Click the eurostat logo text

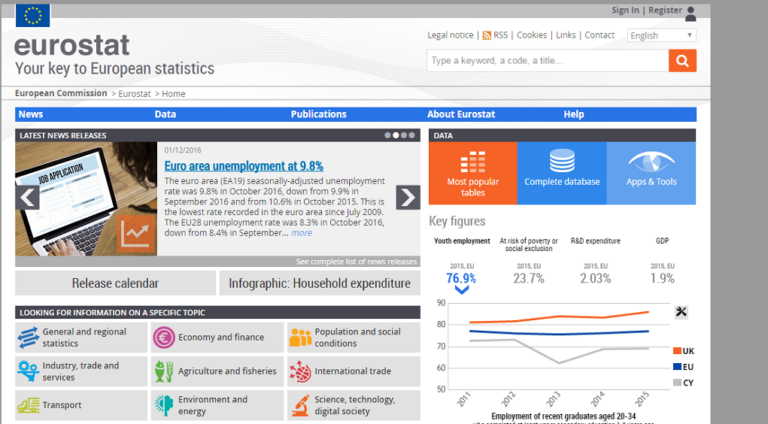pyautogui.click(x=72, y=46)
